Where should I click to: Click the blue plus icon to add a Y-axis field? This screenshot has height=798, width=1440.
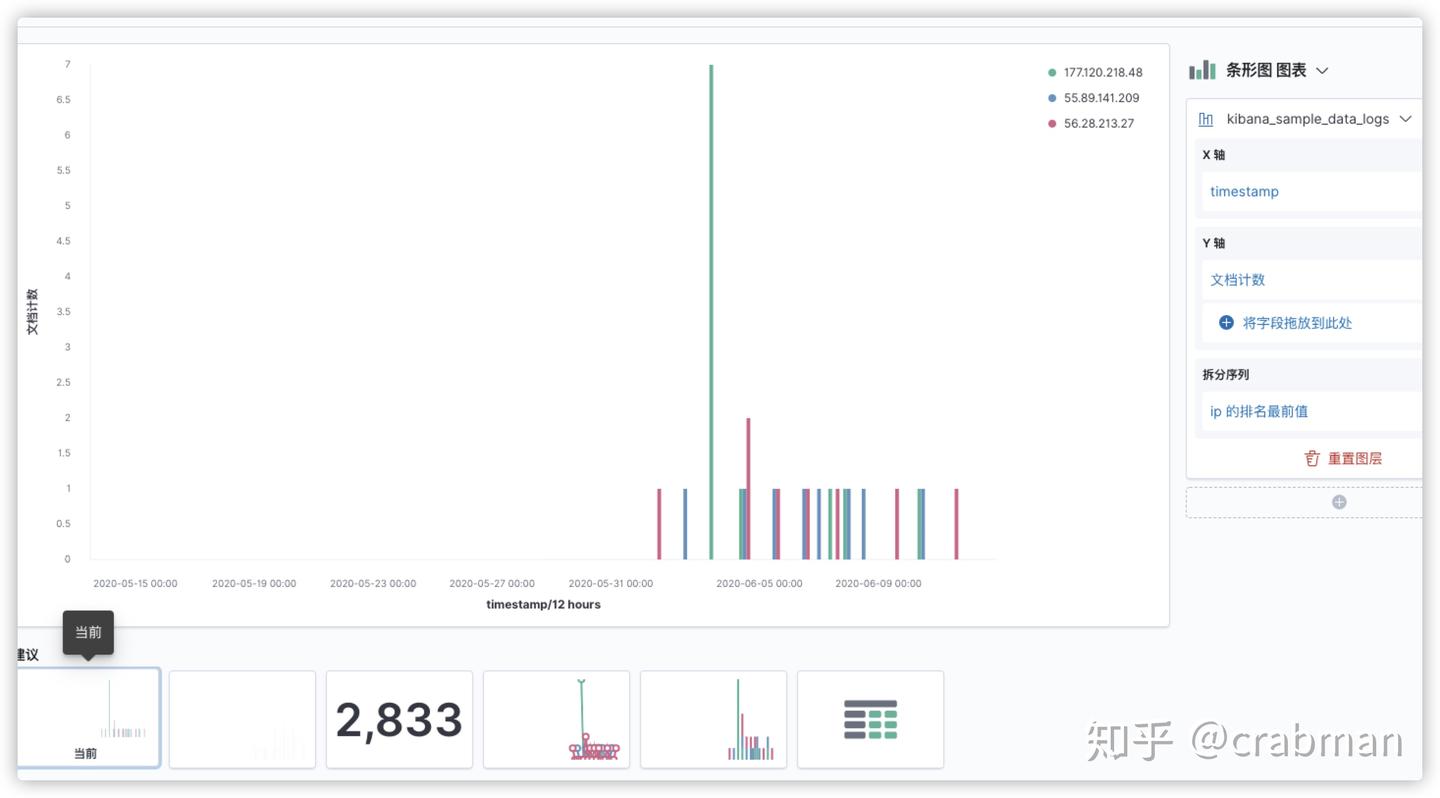tap(1225, 322)
